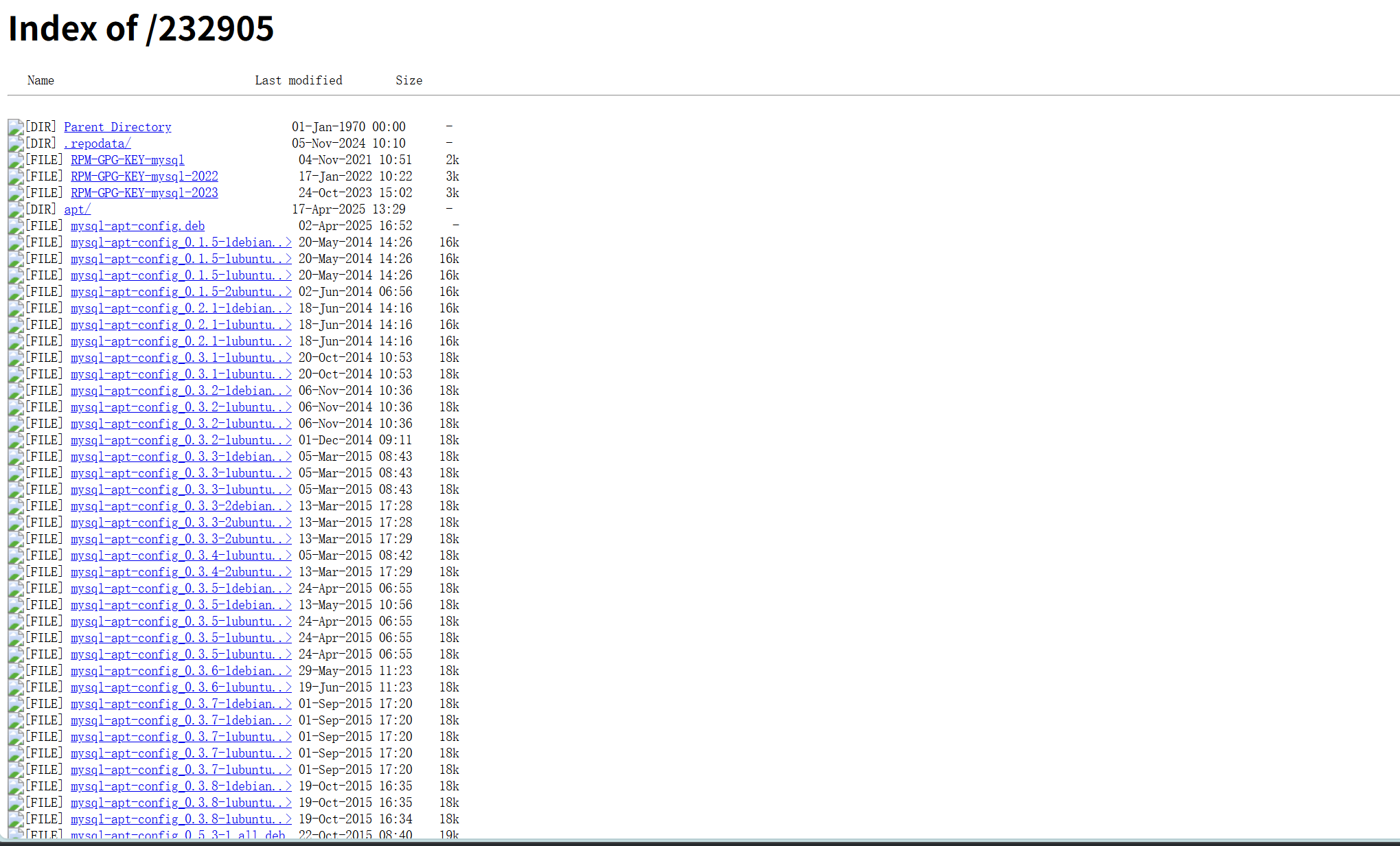Open mysql-apt-config_0.3.4-1ubuntu link
The image size is (1400, 846).
(x=181, y=556)
